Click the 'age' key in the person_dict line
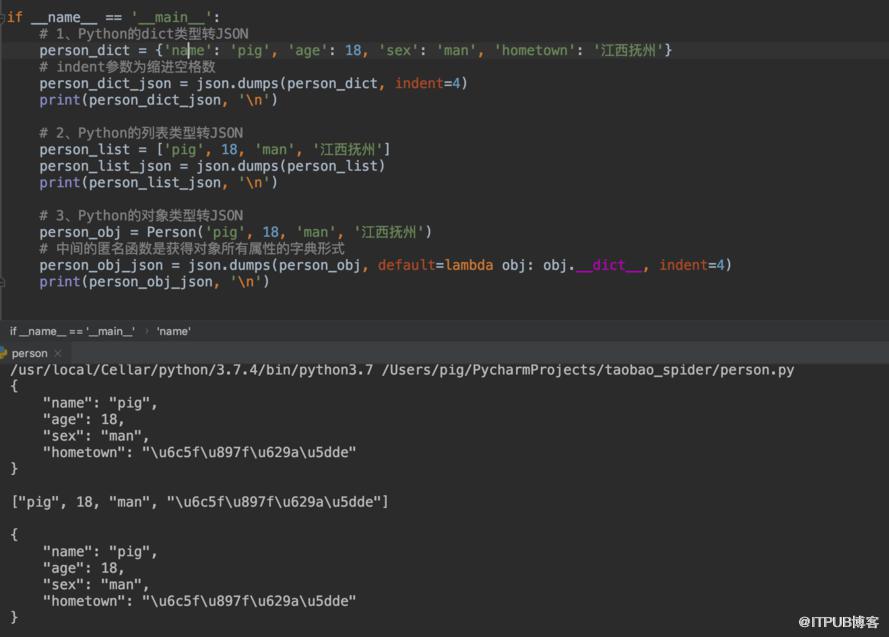This screenshot has height=637, width=889. (x=308, y=50)
